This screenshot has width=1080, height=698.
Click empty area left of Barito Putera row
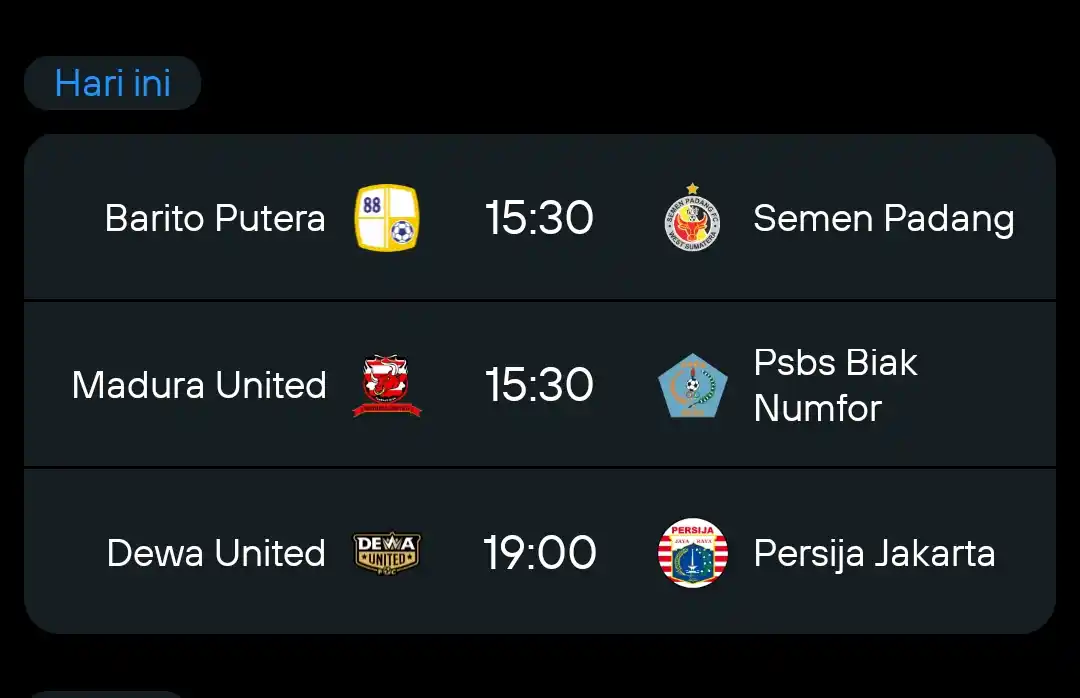coord(63,218)
